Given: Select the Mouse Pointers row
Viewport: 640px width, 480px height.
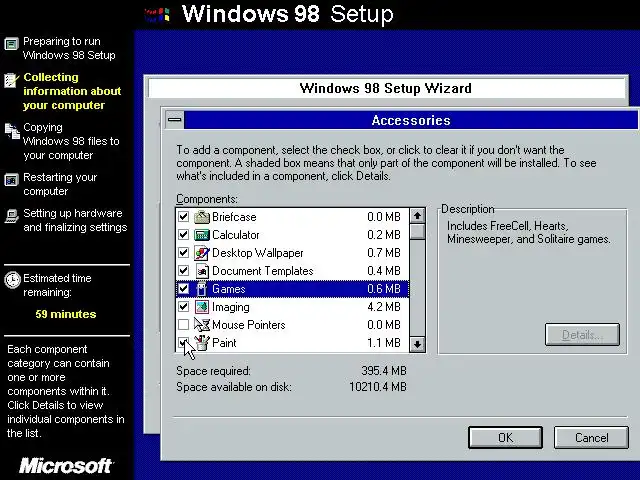Looking at the screenshot, I should click(292, 324).
